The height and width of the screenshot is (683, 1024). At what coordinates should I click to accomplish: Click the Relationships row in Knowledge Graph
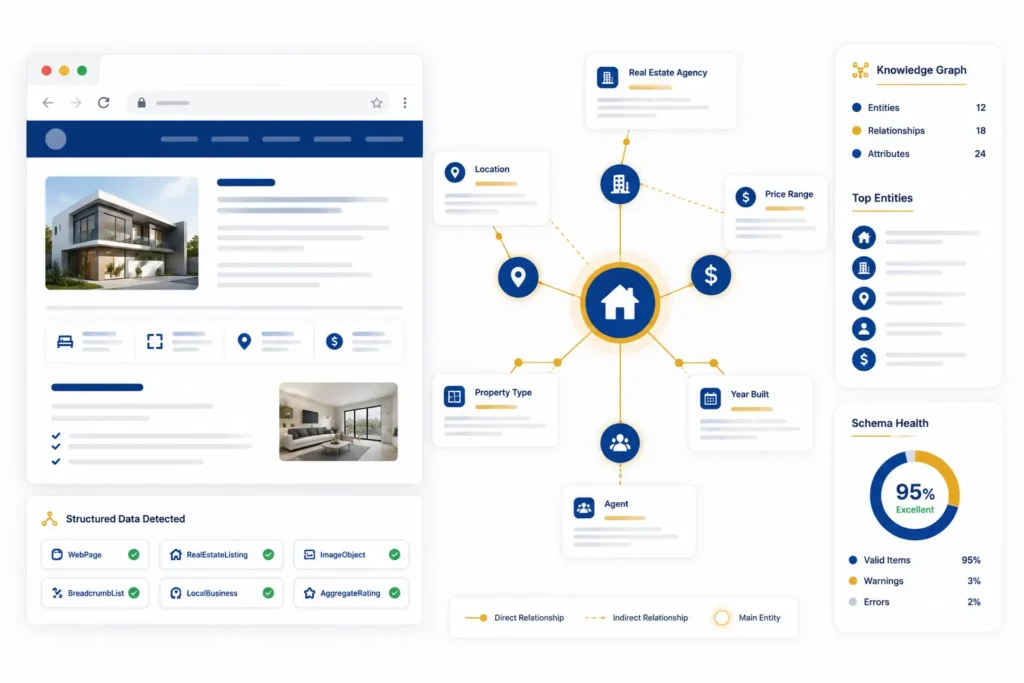click(918, 131)
